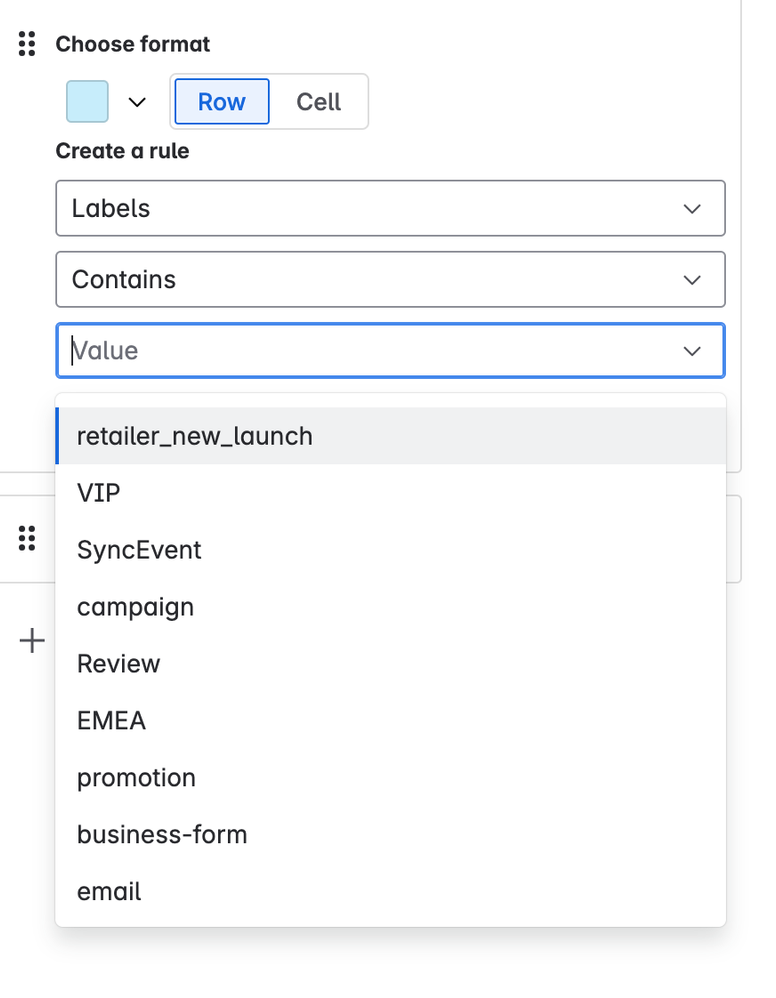Pick SyncEvent from the value list
The height and width of the screenshot is (998, 776).
(x=139, y=550)
